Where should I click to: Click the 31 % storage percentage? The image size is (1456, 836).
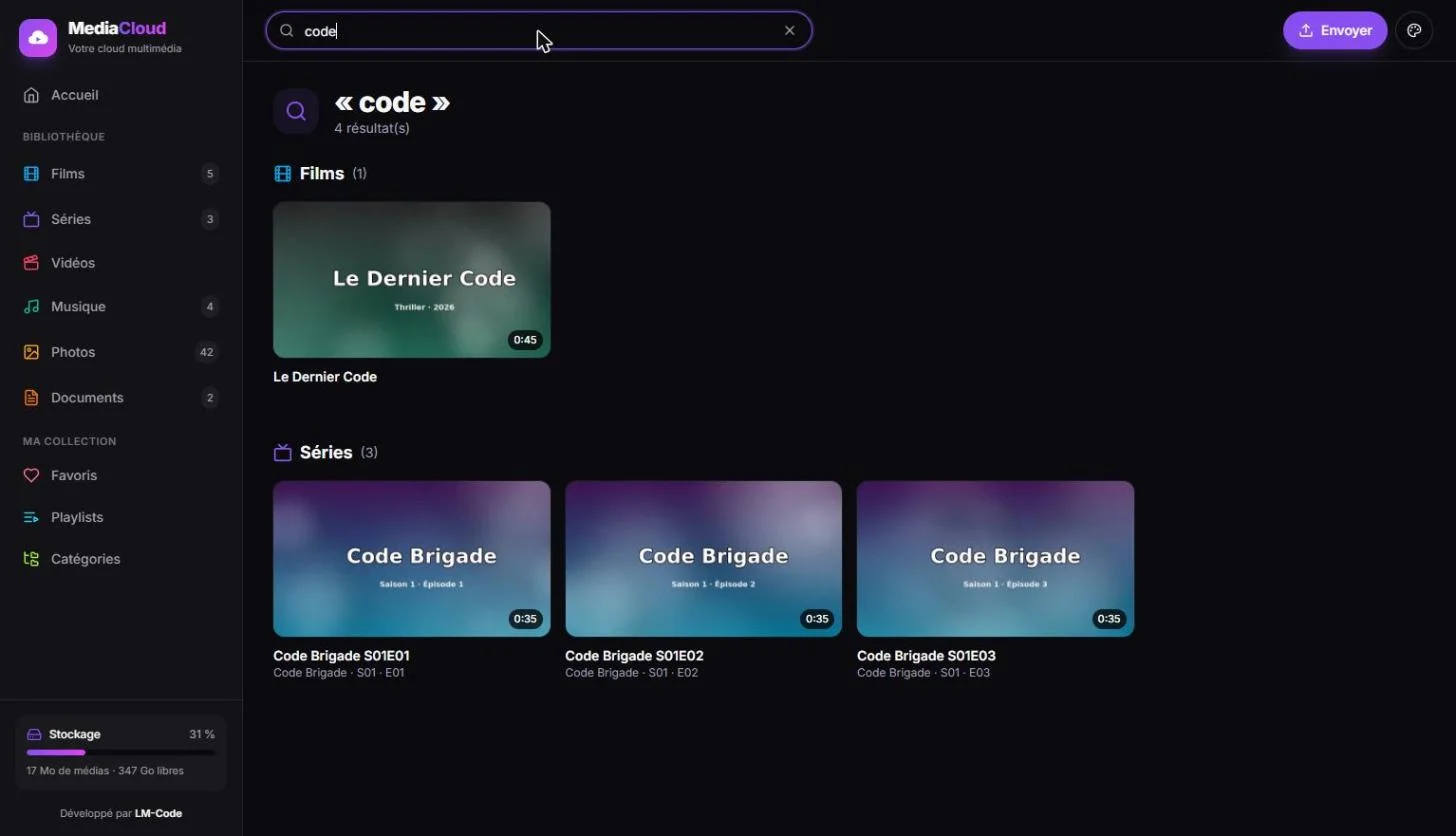[202, 734]
